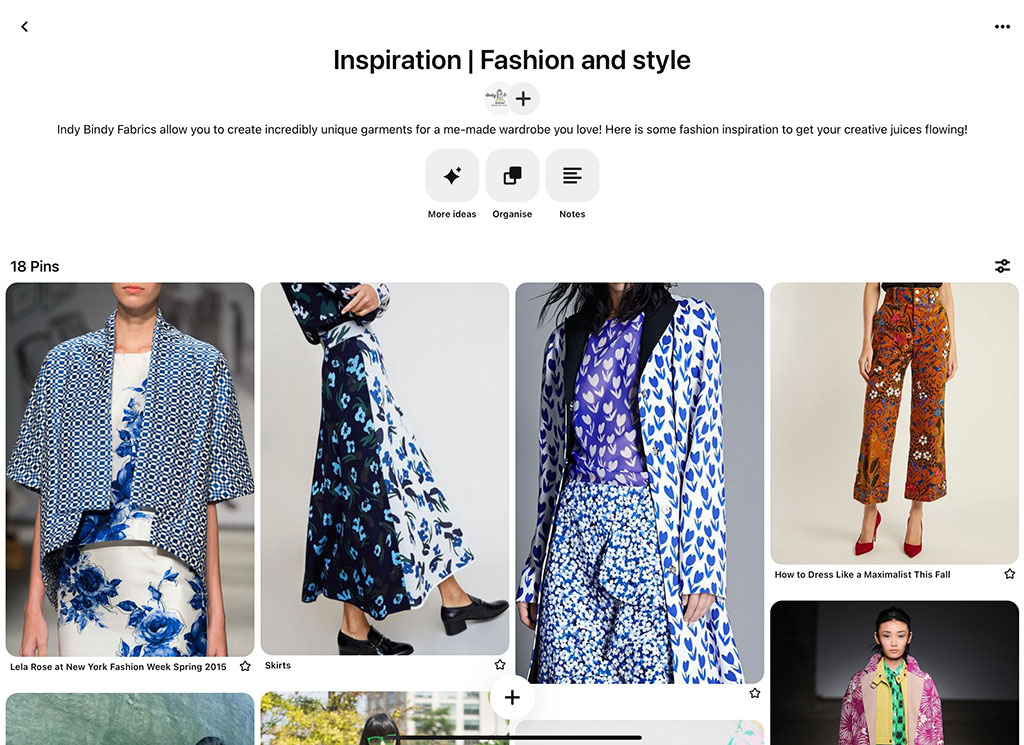1024x745 pixels.
Task: Favourite the Maximalist This Fall pin
Action: tap(1009, 574)
